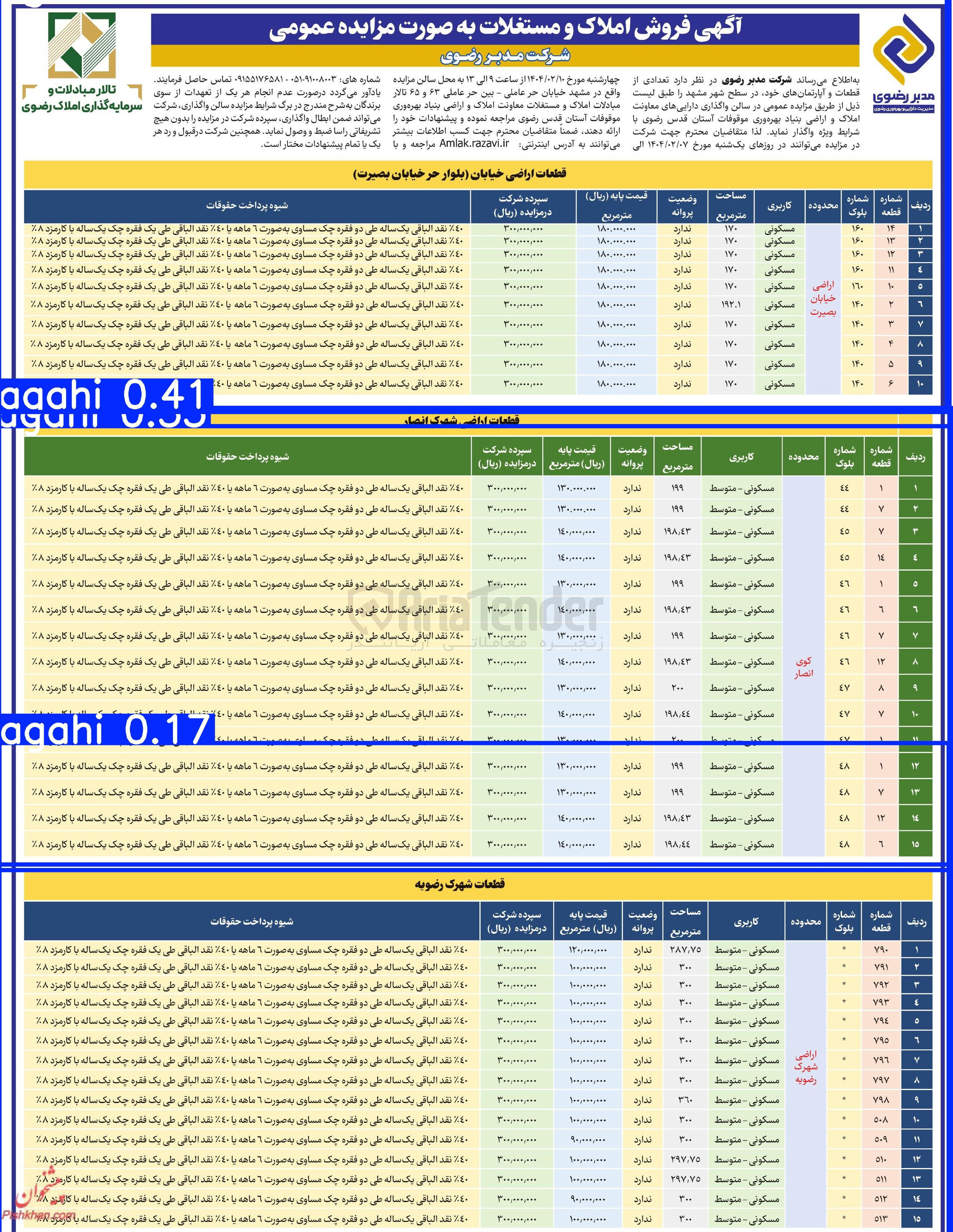Click the area value ۲۸۷,۷۵ in Razaviyeh table
The width and height of the screenshot is (953, 1232).
pos(685,950)
